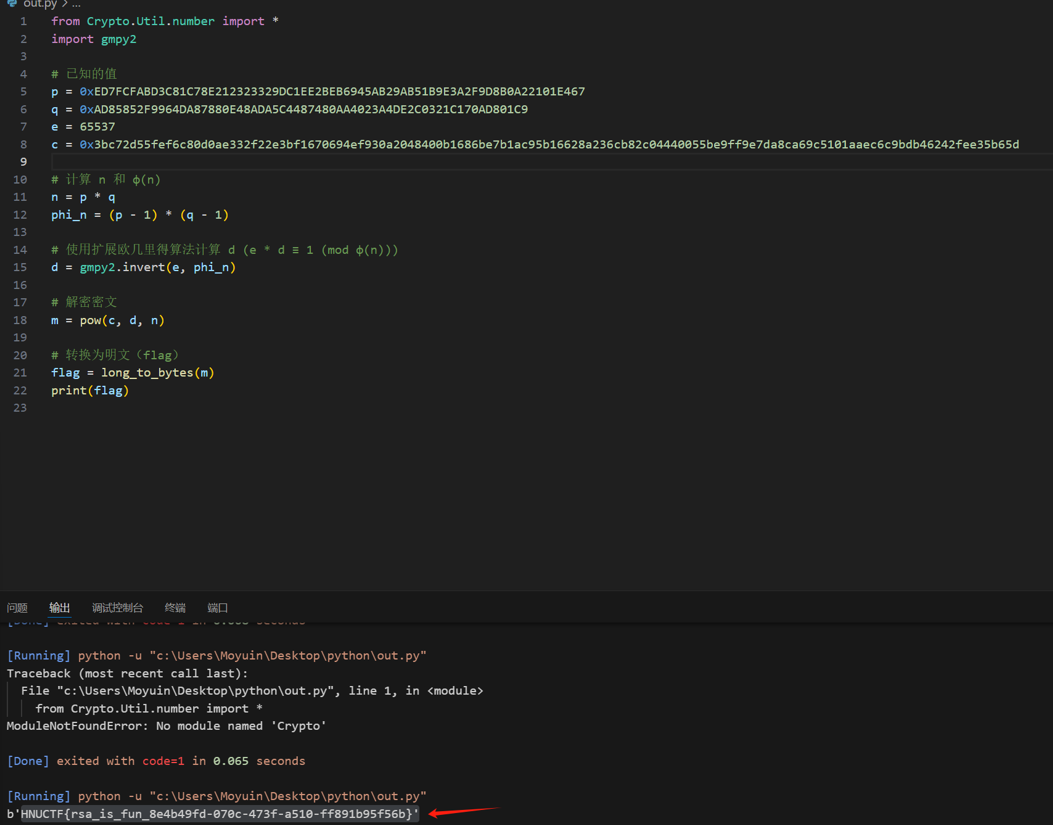The image size is (1053, 825).
Task: Click the value 65537 on line 7
Action: (x=97, y=127)
